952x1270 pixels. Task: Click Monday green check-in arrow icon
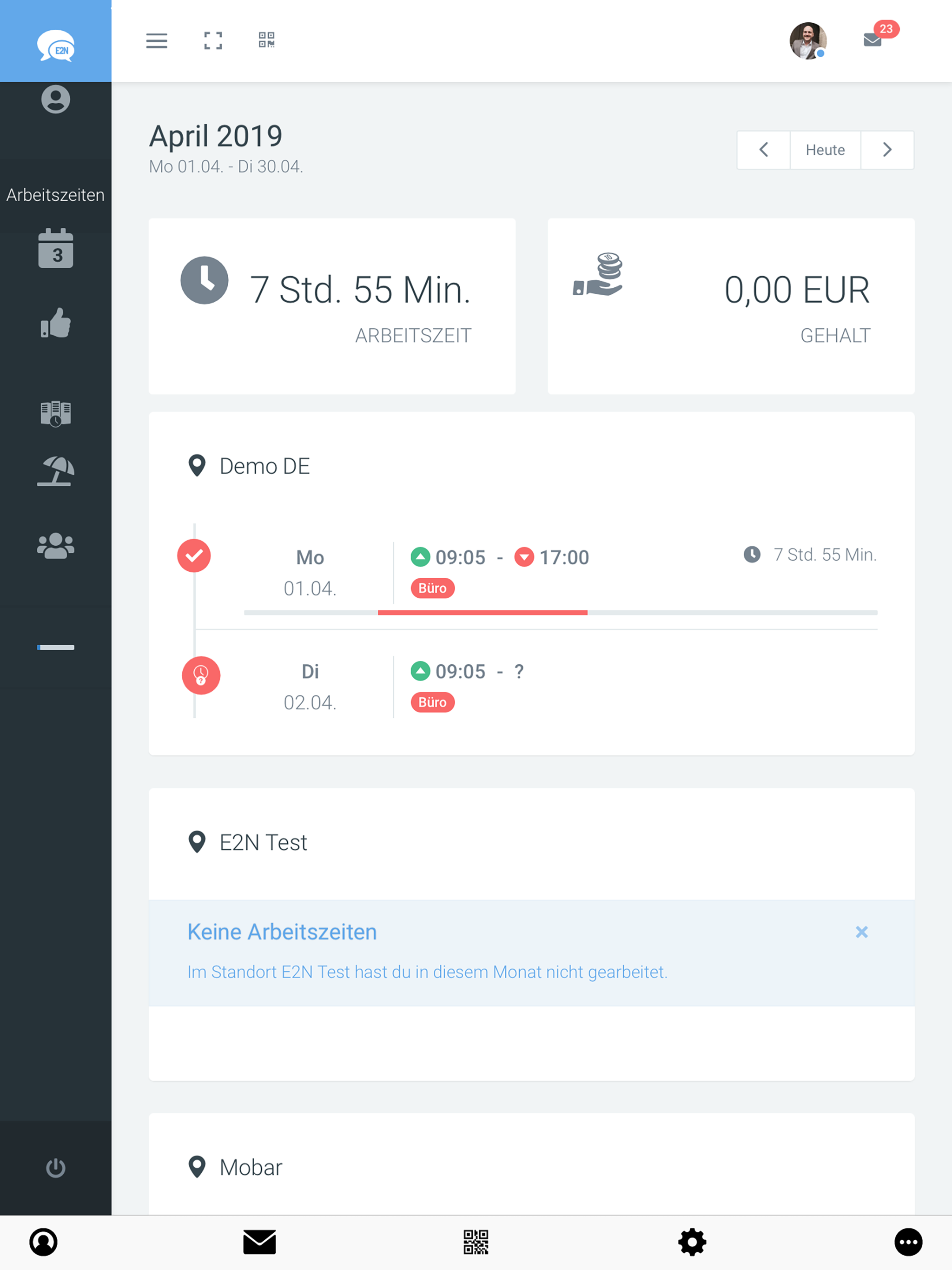click(x=420, y=556)
